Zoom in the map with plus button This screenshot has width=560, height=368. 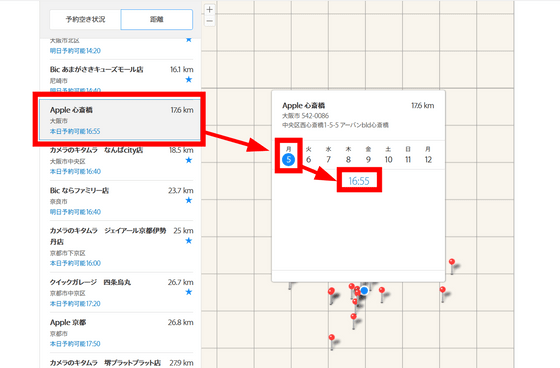[210, 10]
